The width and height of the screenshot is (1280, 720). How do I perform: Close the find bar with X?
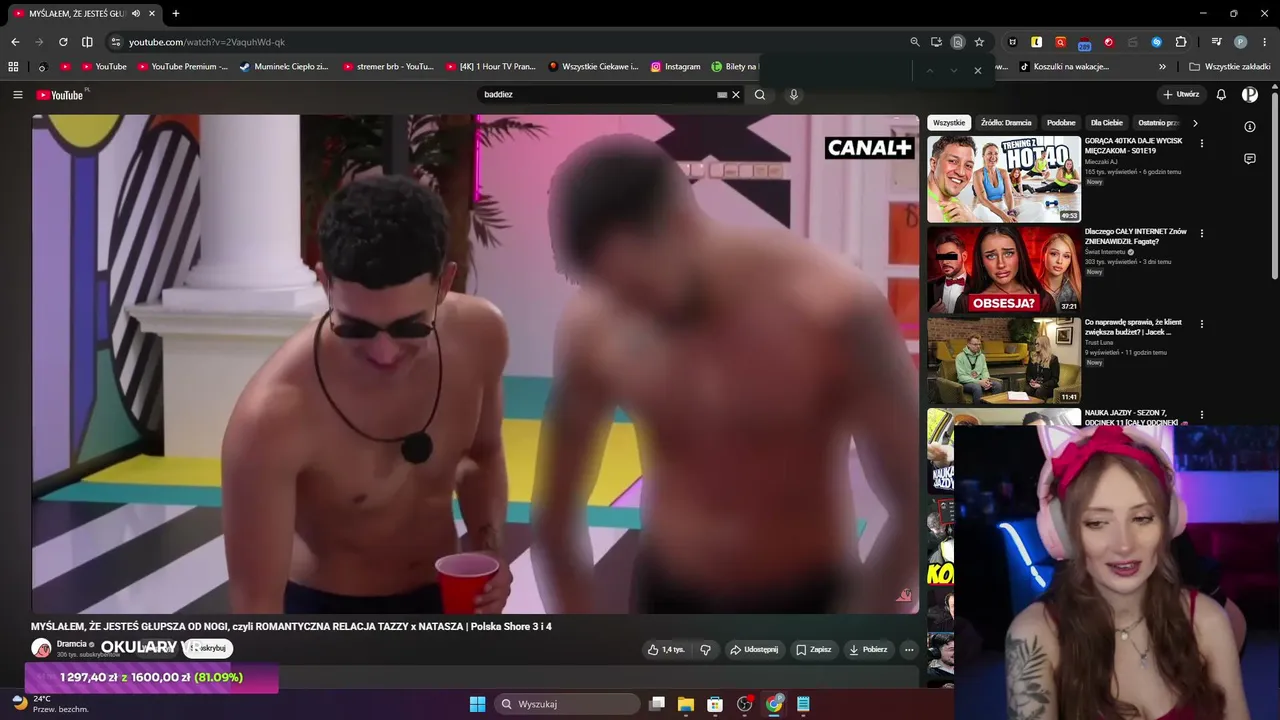coord(978,70)
